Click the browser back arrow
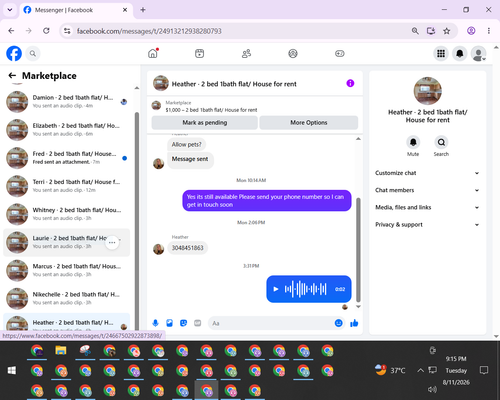 pyautogui.click(x=11, y=31)
